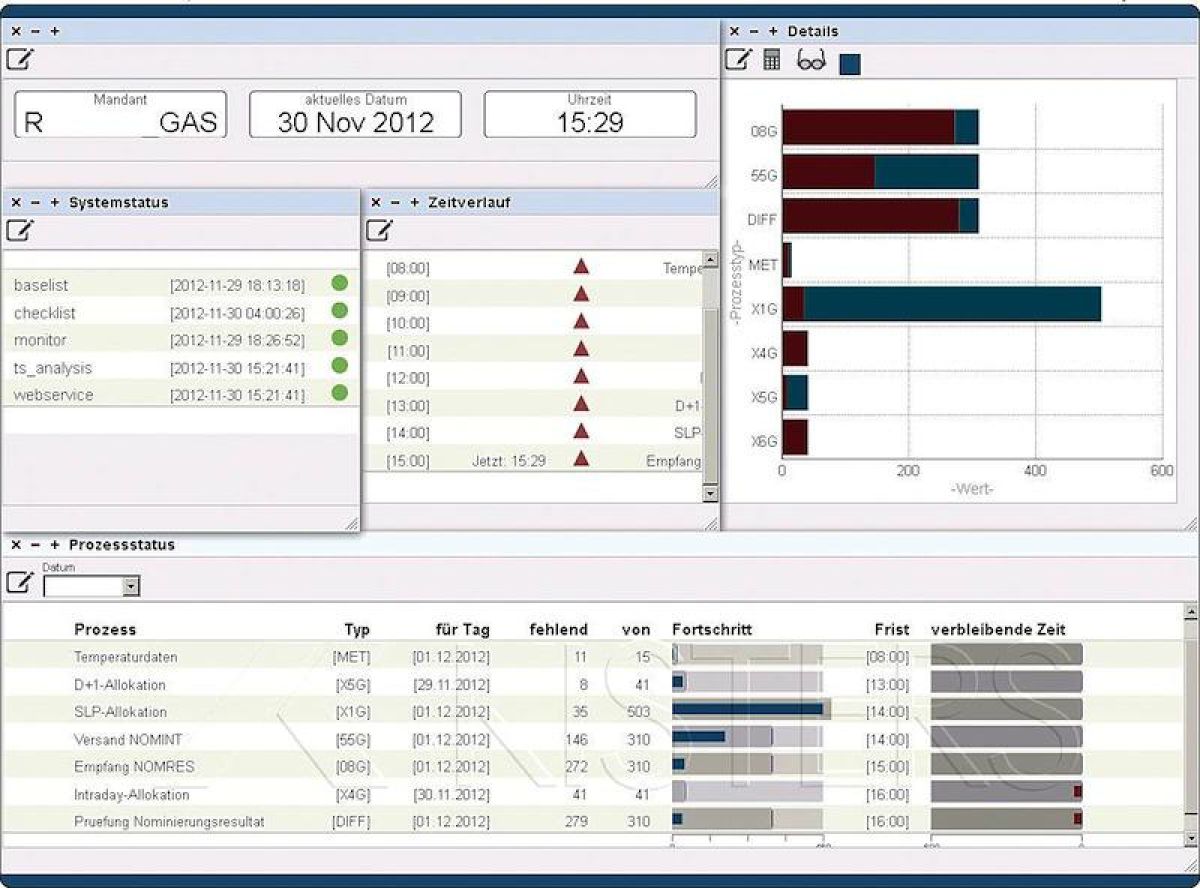Click the edit icon in Systemstatus panel
This screenshot has width=1200, height=888.
coord(19,230)
